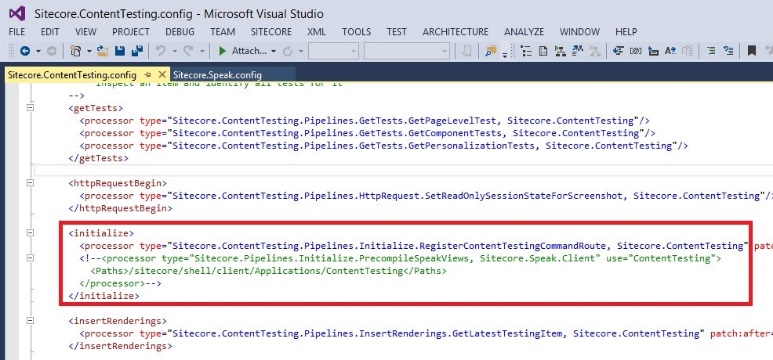Image resolution: width=773 pixels, height=360 pixels.
Task: Click the hierarchy icon with blue arrows
Action: pyautogui.click(x=578, y=51)
